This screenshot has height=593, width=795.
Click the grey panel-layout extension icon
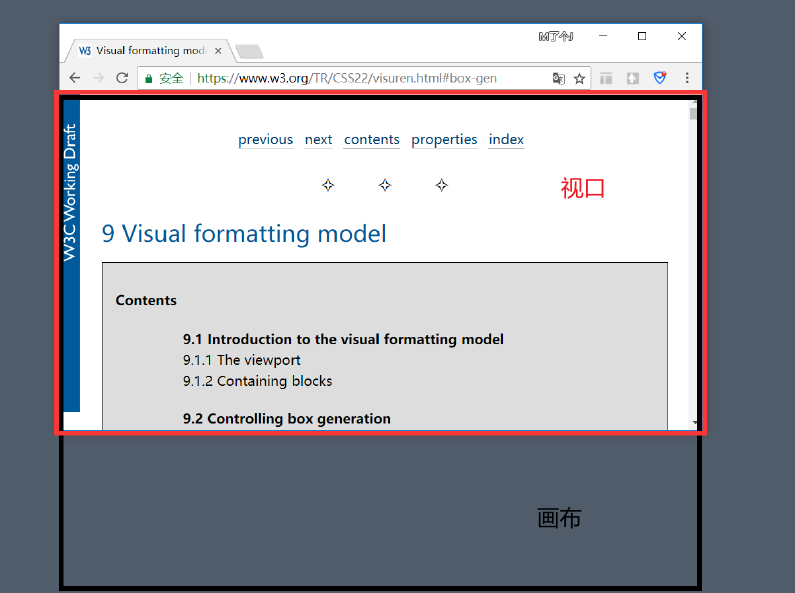[x=606, y=78]
